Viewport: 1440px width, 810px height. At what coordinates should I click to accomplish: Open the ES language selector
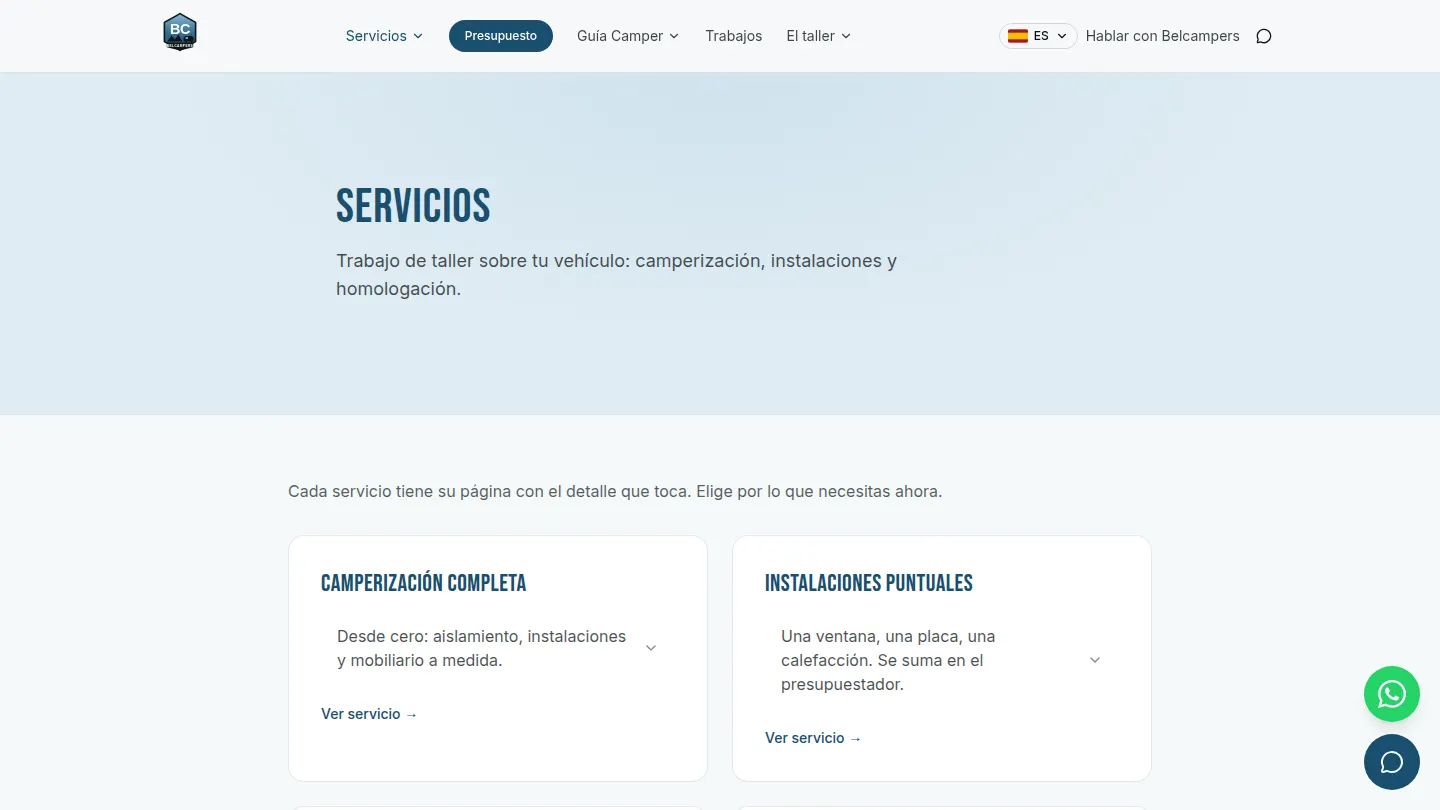tap(1038, 36)
